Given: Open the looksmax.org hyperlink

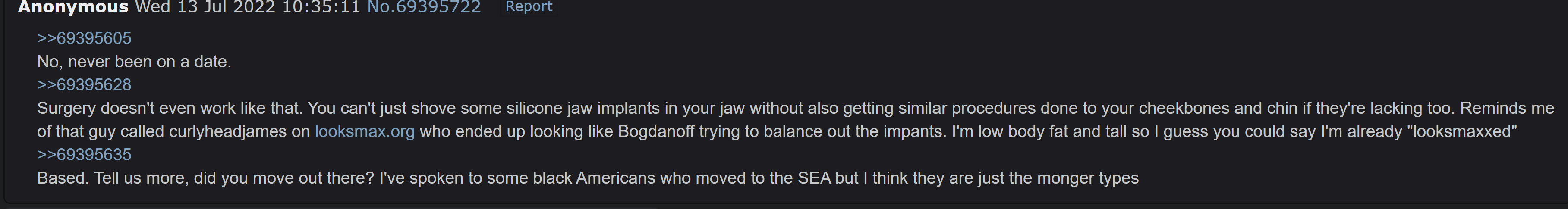Looking at the screenshot, I should [365, 132].
